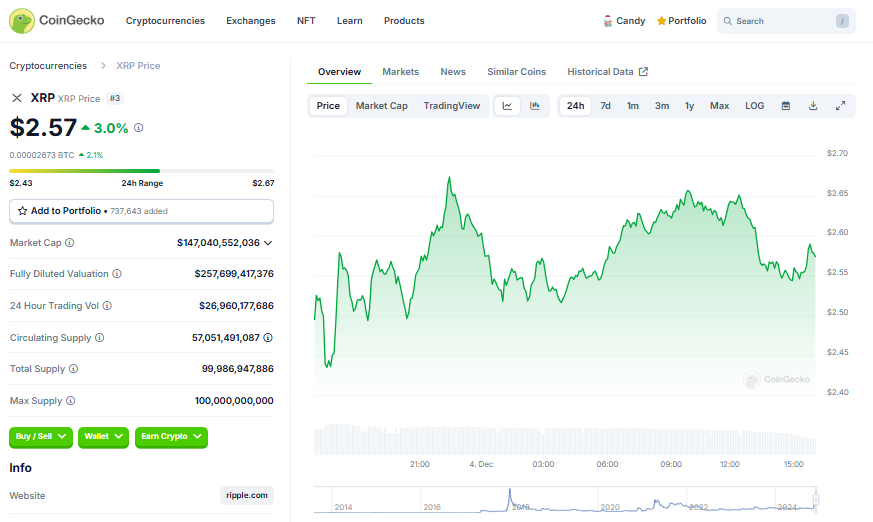Open NFT nav menu

(x=306, y=21)
